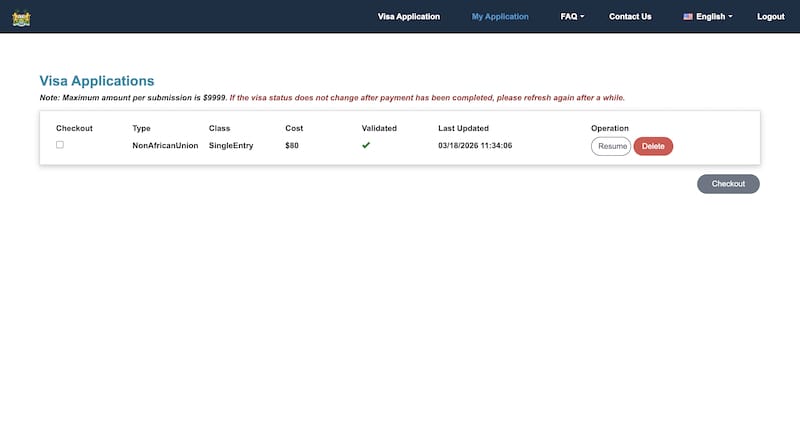The height and width of the screenshot is (432, 800).
Task: Click the Cost column header
Action: click(x=294, y=129)
